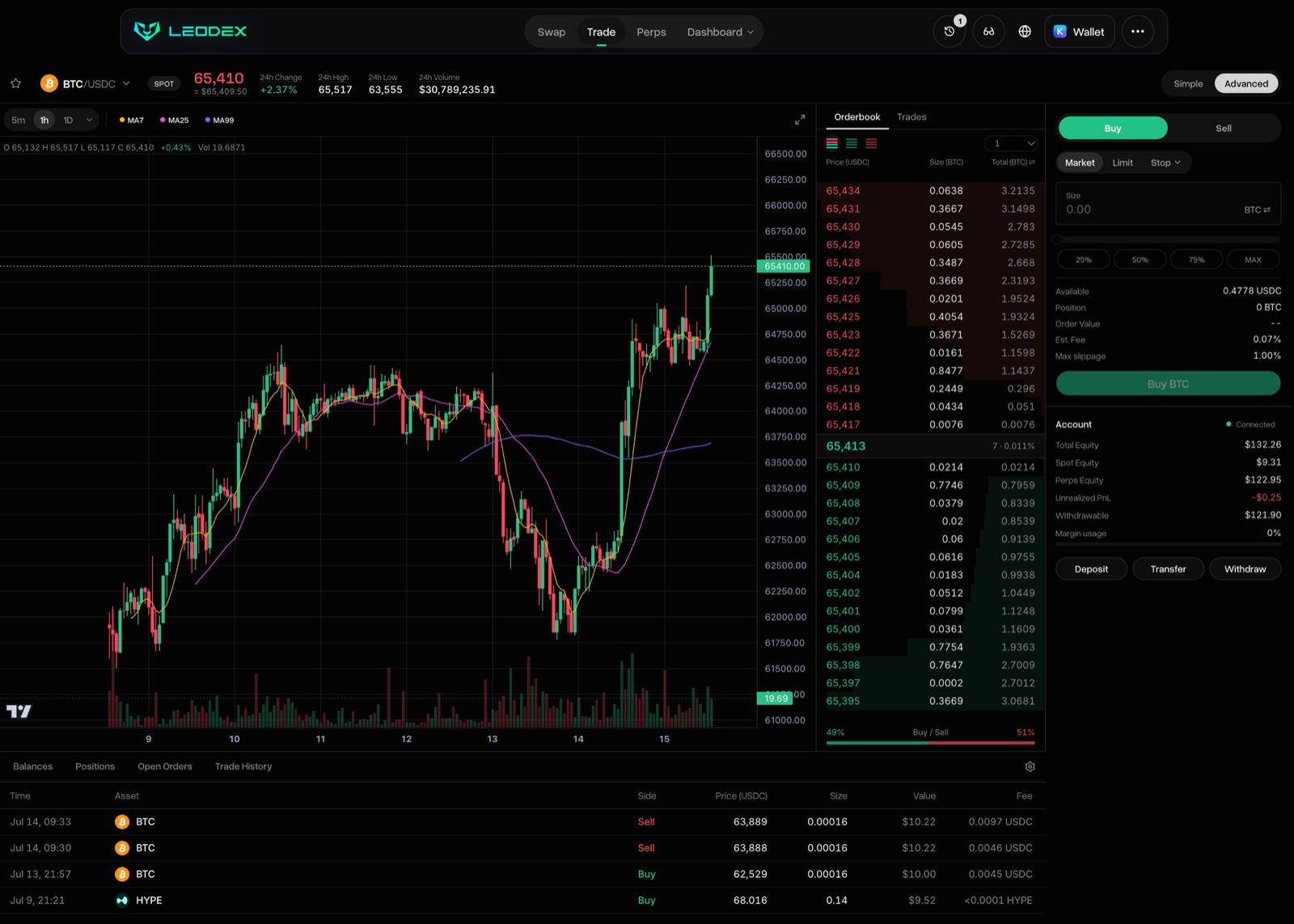Expand the chart to fullscreen
Viewport: 1294px width, 924px height.
pos(800,120)
